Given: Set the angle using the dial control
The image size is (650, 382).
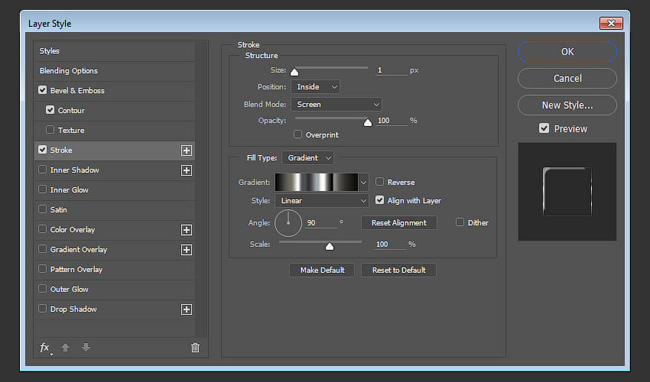Looking at the screenshot, I should pos(288,223).
